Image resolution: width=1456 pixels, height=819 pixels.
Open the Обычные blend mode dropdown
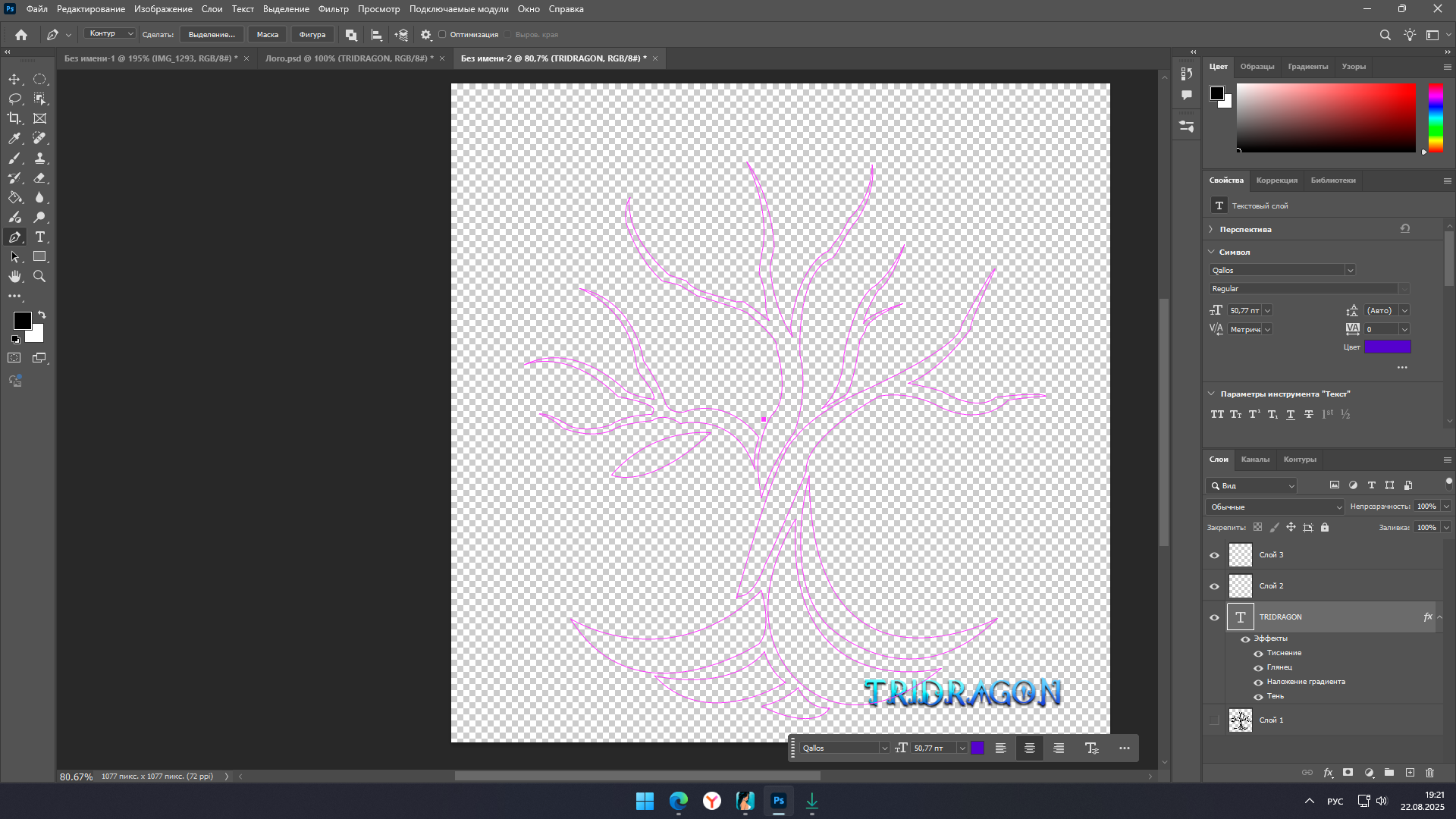pos(1275,507)
